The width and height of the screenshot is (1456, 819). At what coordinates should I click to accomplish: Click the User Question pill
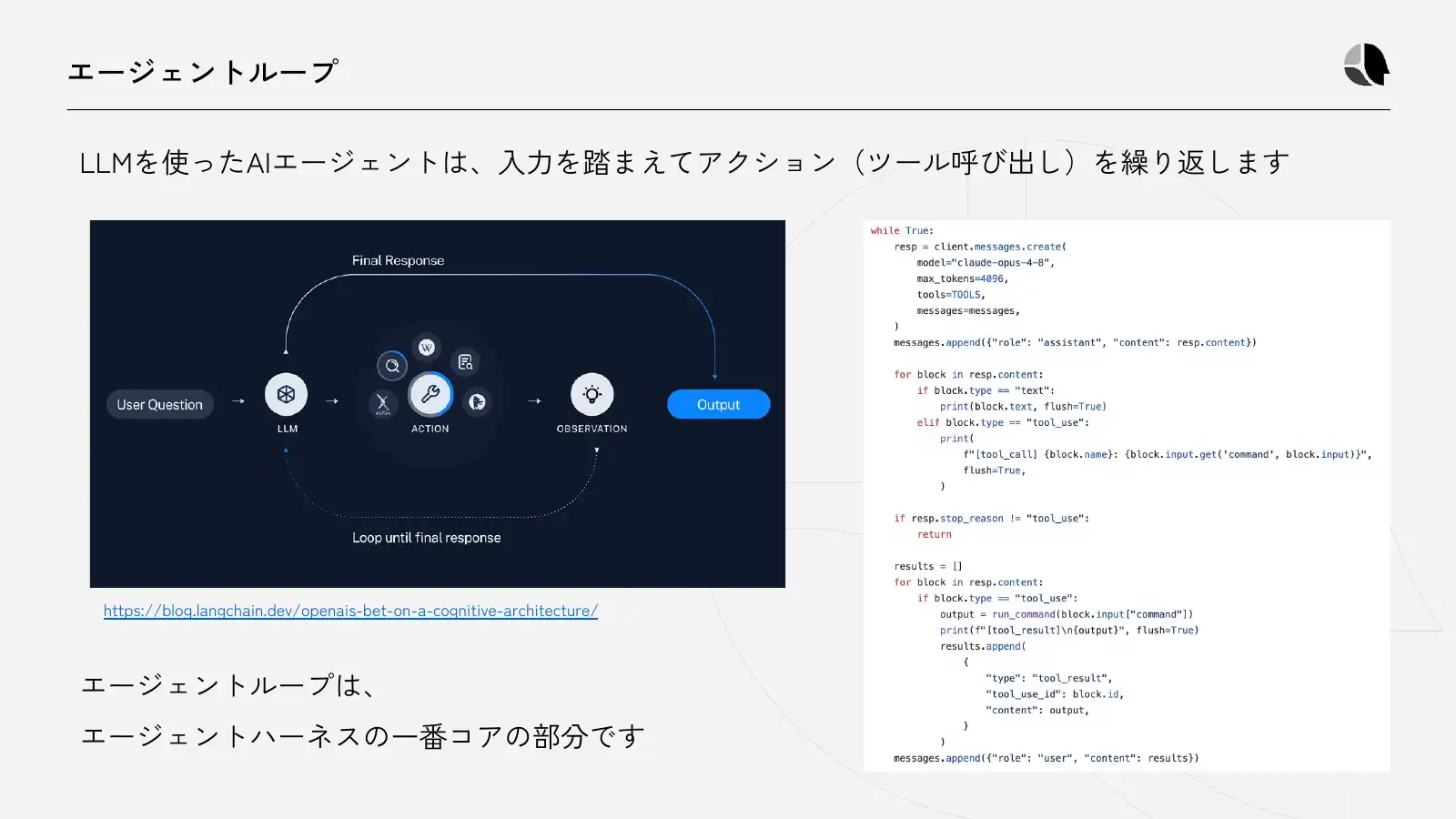point(160,404)
